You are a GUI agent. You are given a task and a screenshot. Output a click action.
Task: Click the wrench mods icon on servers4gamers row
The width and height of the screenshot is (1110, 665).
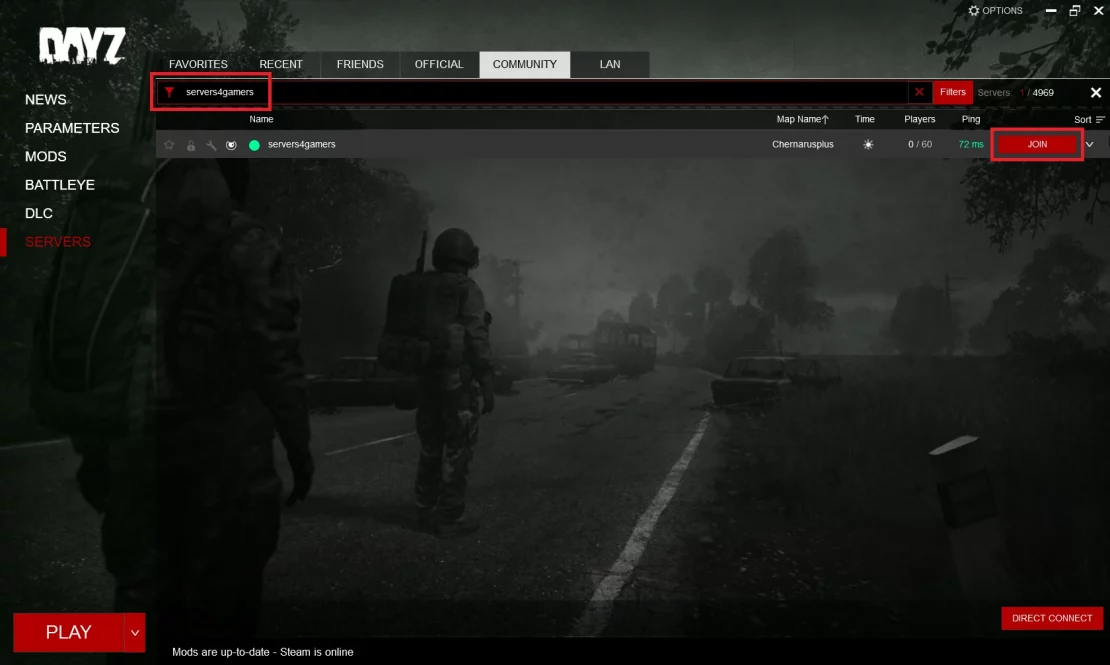point(211,145)
